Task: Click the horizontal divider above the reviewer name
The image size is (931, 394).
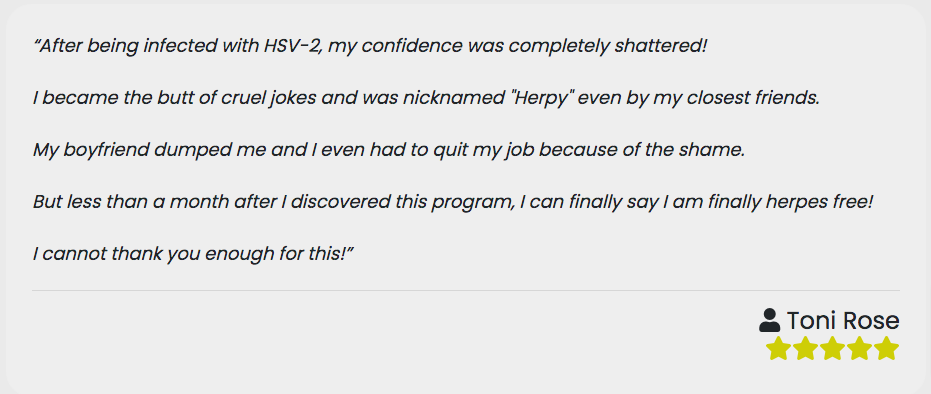Action: coord(466,291)
